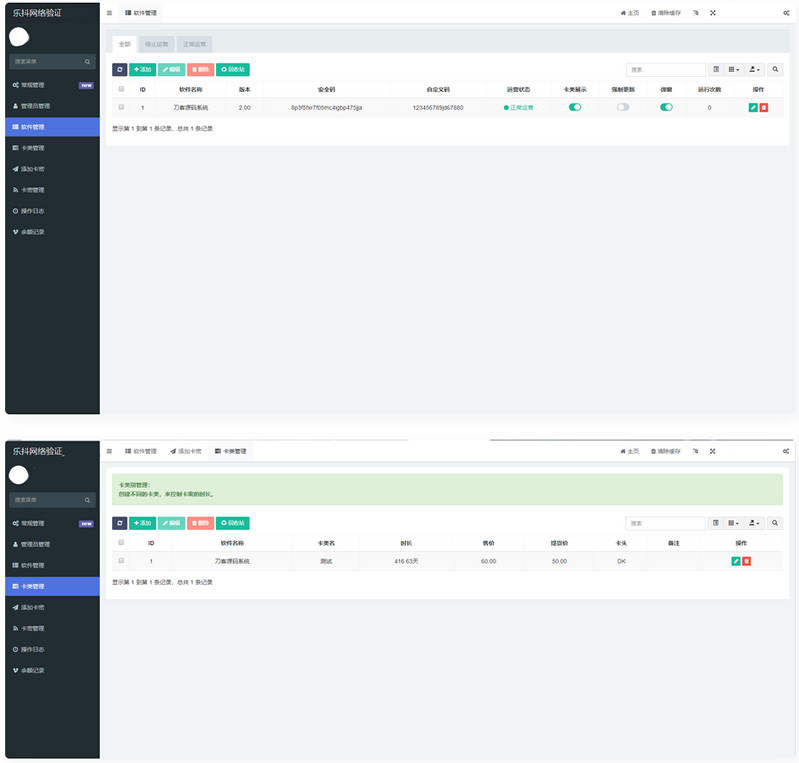Check select-all checkbox in 卡类管理 table header
799x763 pixels.
pos(121,542)
